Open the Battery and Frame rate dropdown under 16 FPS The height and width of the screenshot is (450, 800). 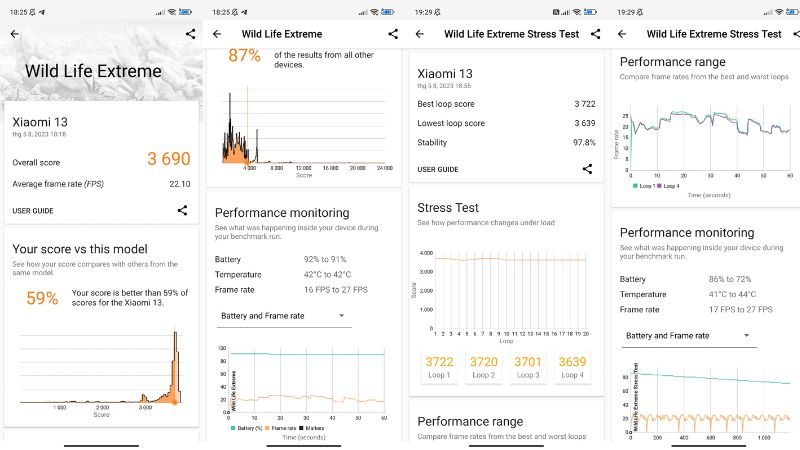point(283,316)
